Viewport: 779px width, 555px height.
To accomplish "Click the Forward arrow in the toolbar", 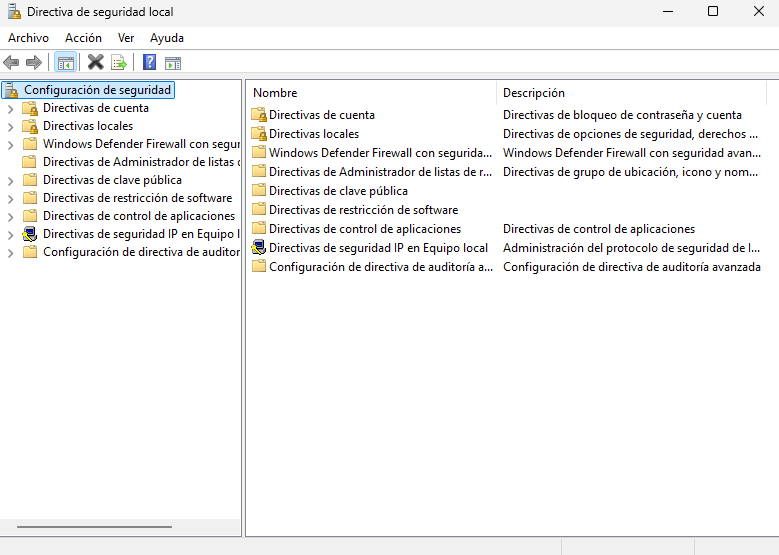I will coord(34,62).
